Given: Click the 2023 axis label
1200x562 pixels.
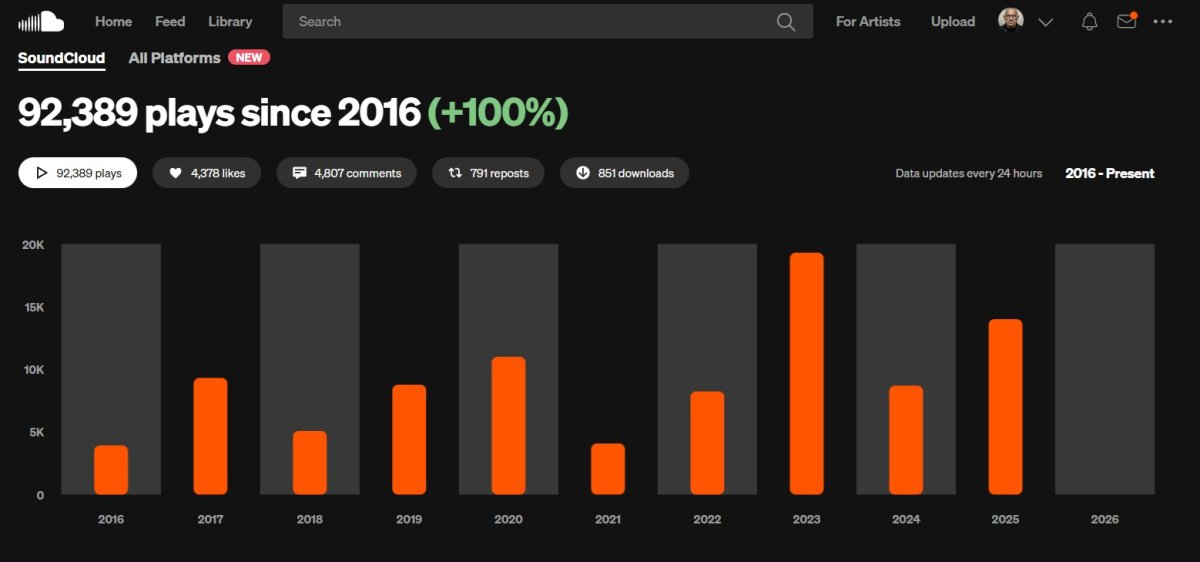Looking at the screenshot, I should tap(806, 519).
